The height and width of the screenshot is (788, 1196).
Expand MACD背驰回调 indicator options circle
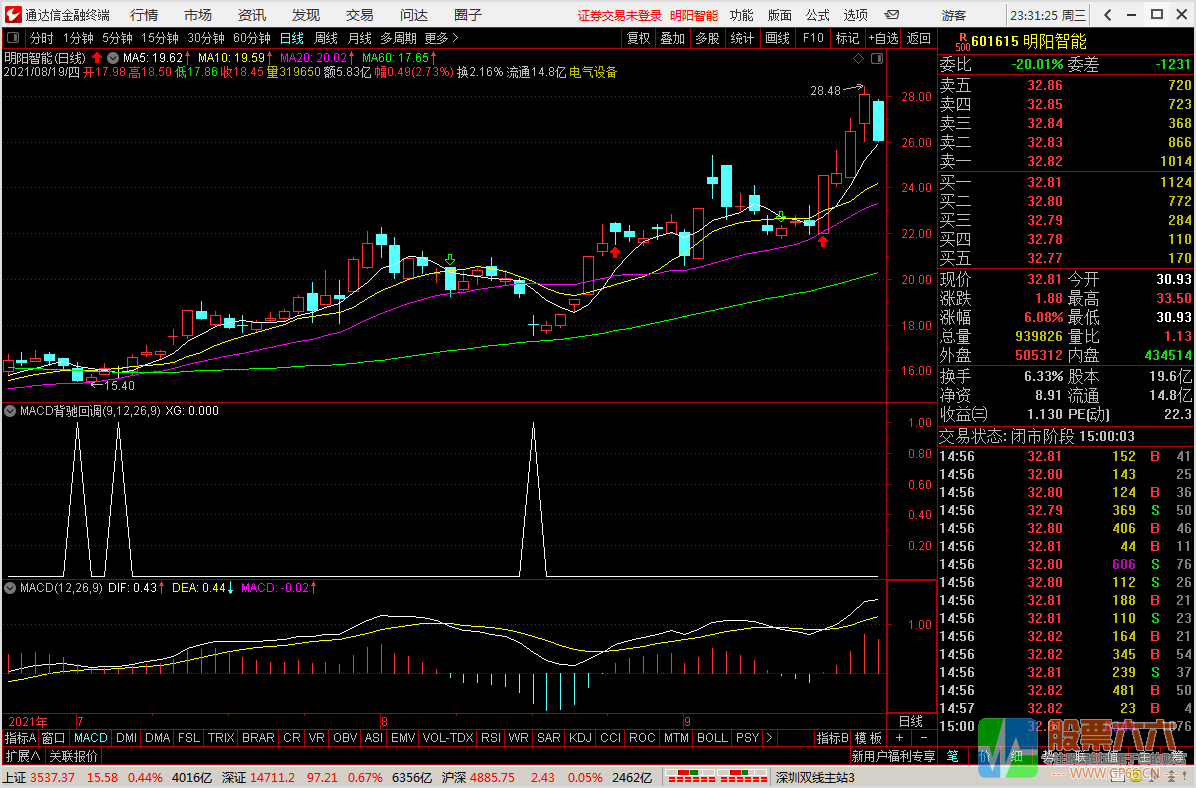pyautogui.click(x=10, y=411)
